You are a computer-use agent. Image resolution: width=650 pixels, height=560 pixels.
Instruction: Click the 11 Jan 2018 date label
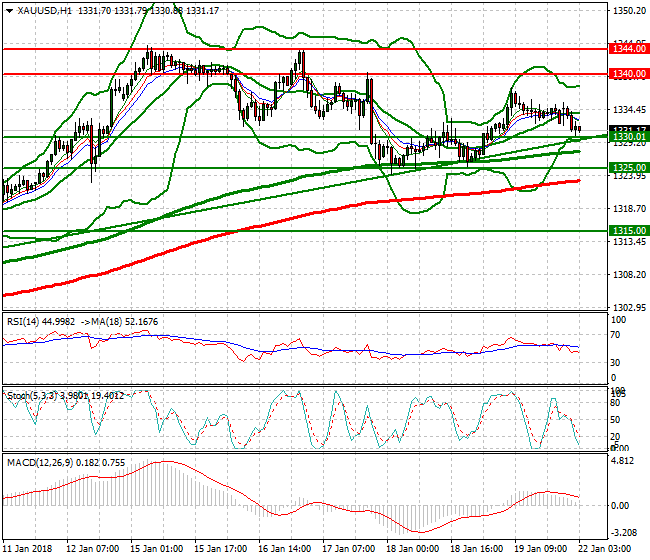(x=27, y=548)
